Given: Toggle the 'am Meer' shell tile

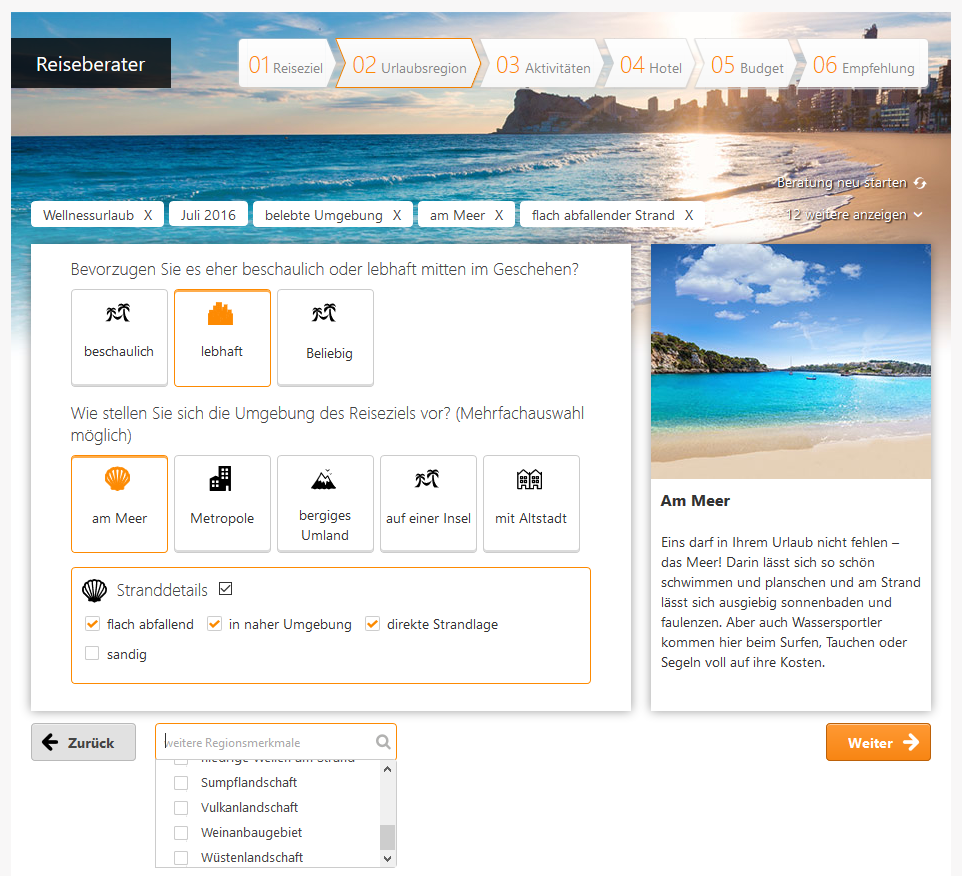Looking at the screenshot, I should [x=119, y=504].
